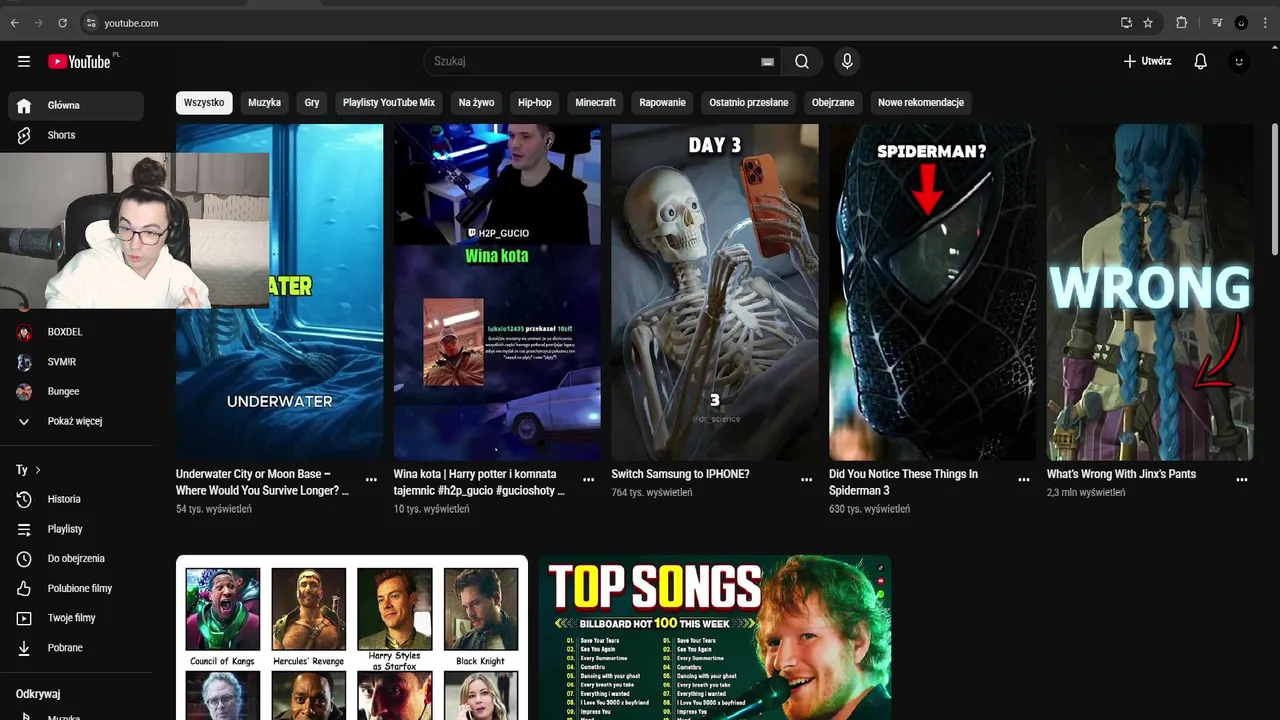Open Shorts in the sidebar
Viewport: 1280px width, 720px height.
coord(76,135)
